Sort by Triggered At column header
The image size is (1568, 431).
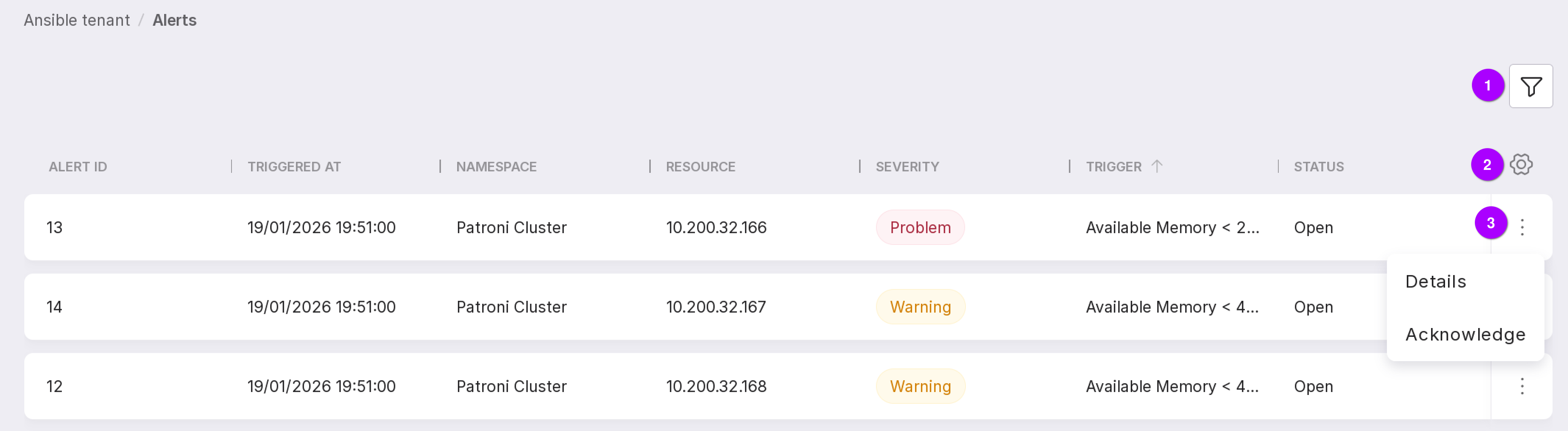click(x=294, y=167)
